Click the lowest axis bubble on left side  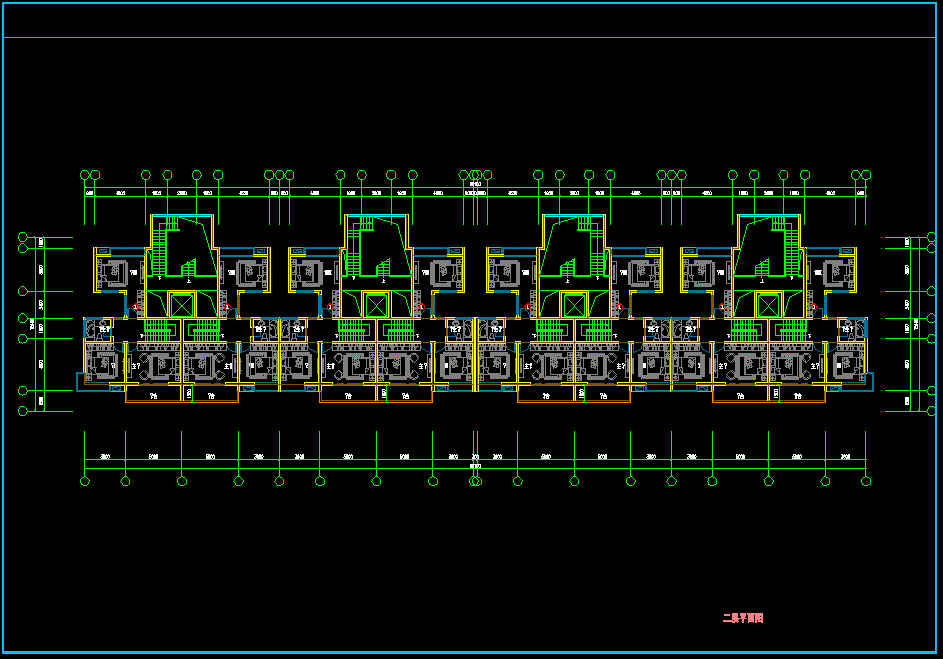point(23,410)
